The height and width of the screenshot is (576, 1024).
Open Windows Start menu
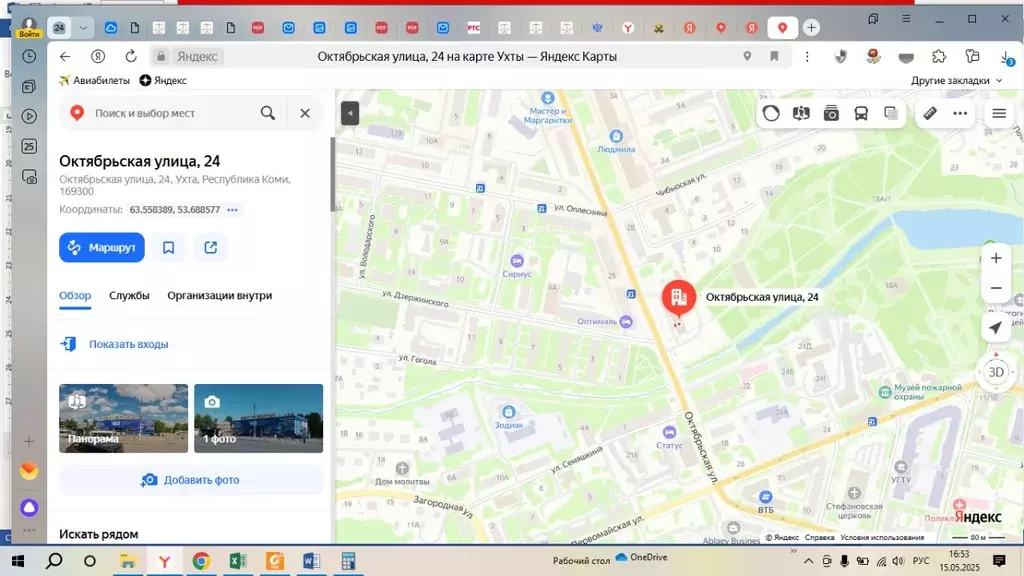[18, 561]
